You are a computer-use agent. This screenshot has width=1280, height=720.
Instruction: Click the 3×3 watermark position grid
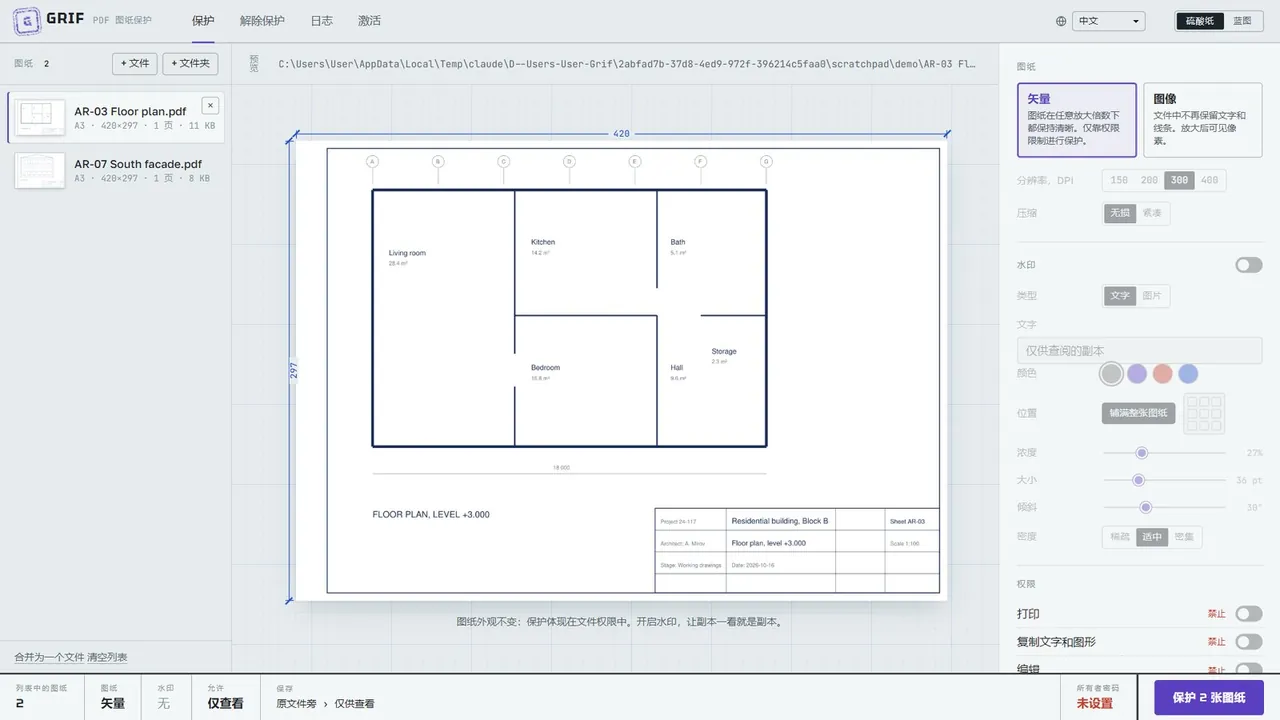coord(1204,413)
